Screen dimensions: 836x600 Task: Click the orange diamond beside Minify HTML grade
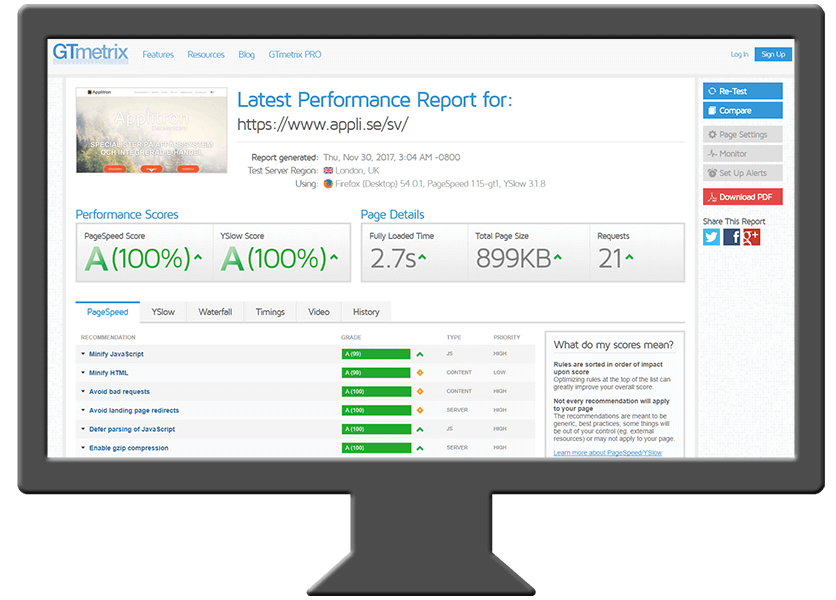[x=420, y=373]
